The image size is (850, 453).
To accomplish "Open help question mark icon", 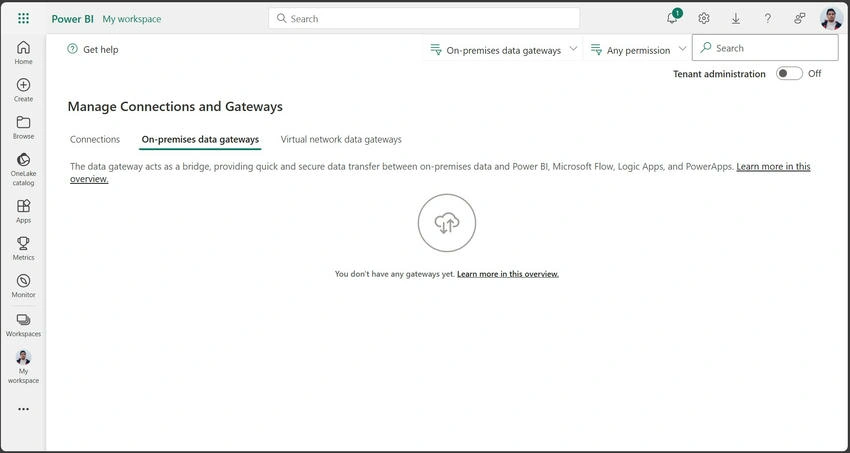I will [768, 18].
